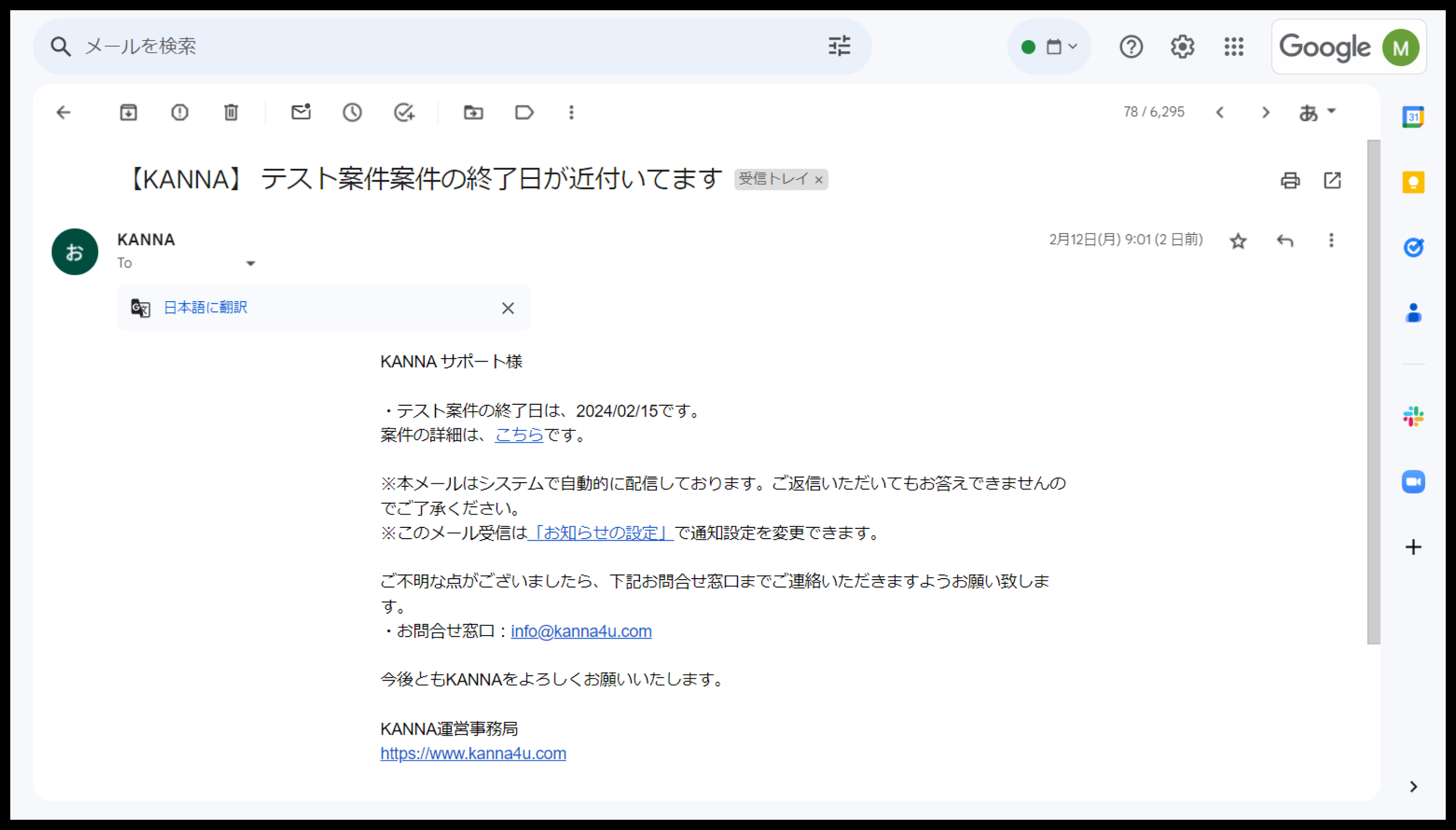Star the KANNA message

point(1238,241)
